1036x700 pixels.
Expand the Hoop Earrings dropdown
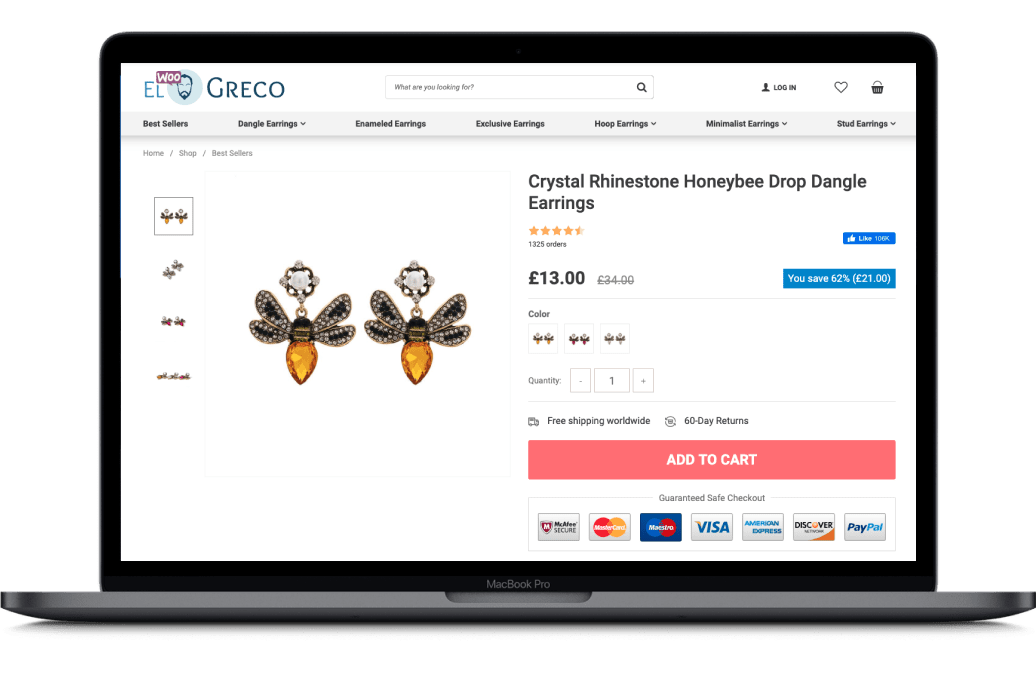pyautogui.click(x=625, y=124)
